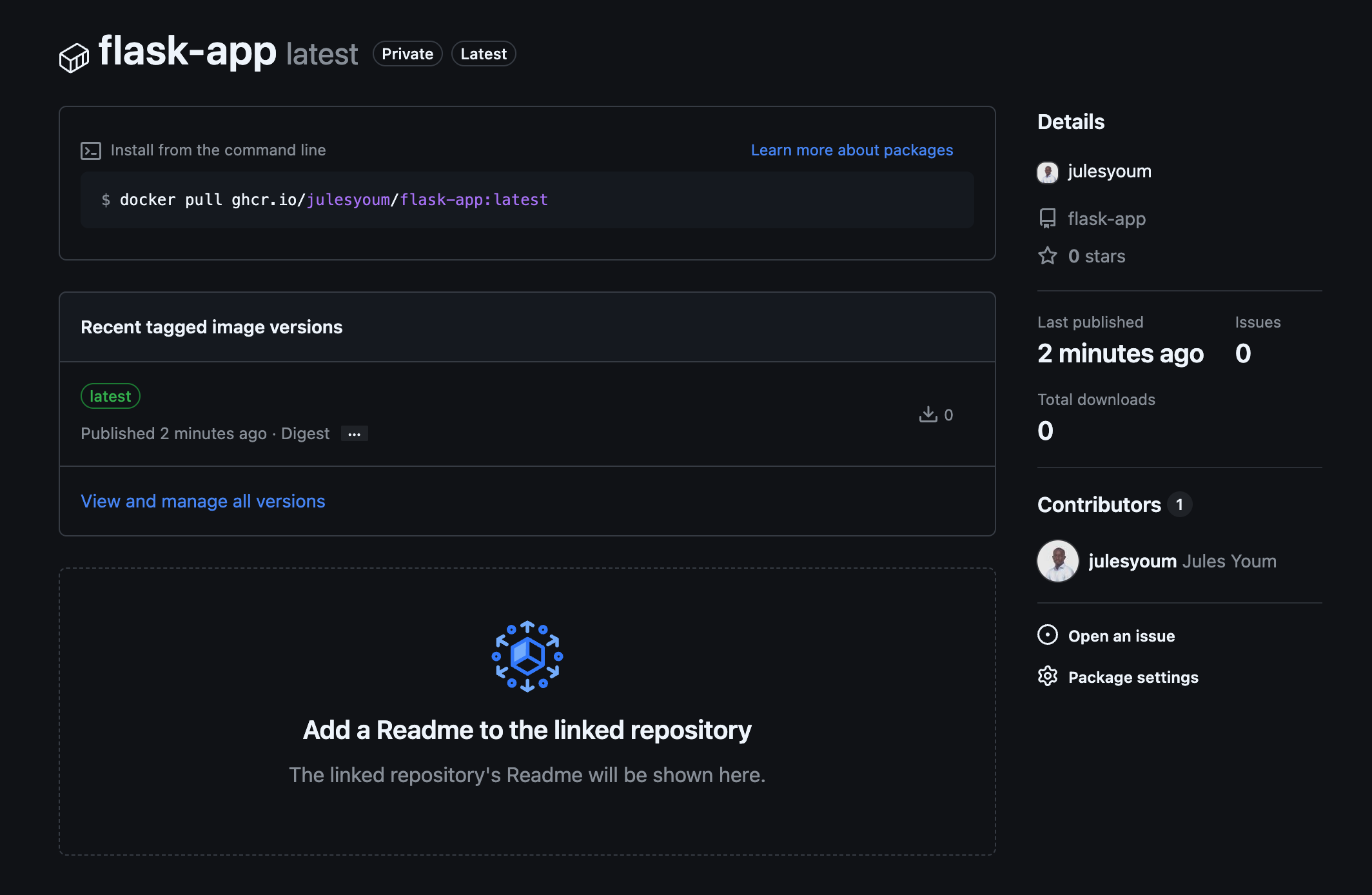
Task: Open View and manage all versions
Action: (x=202, y=501)
